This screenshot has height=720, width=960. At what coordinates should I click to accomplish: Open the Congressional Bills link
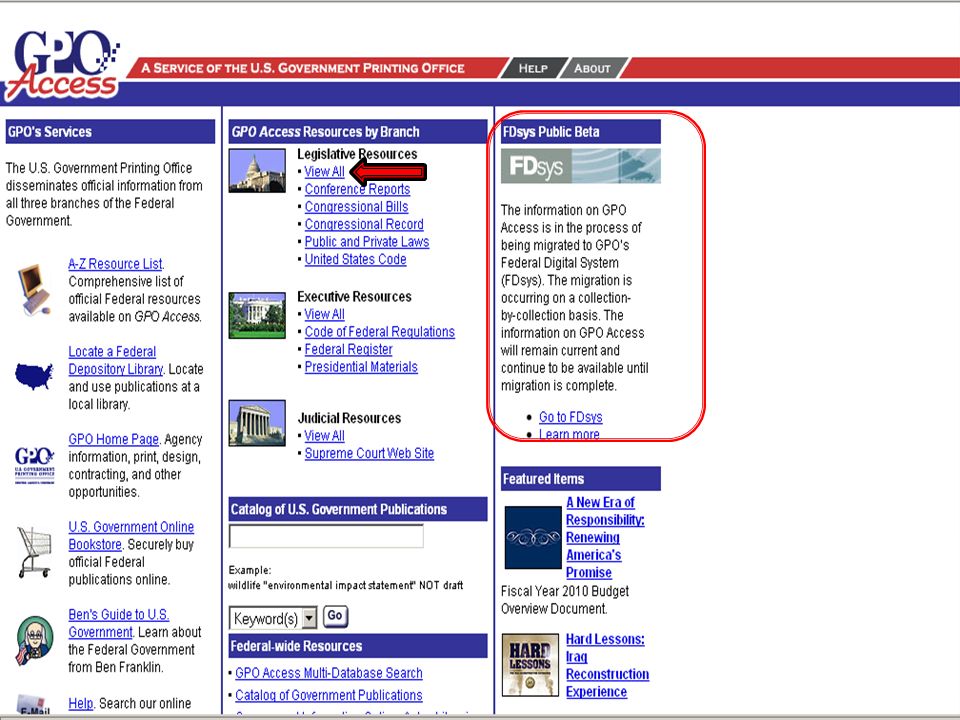click(356, 207)
